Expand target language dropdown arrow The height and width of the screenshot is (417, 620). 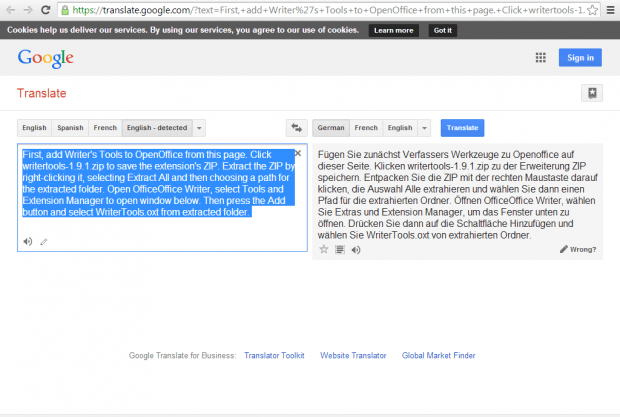[424, 128]
